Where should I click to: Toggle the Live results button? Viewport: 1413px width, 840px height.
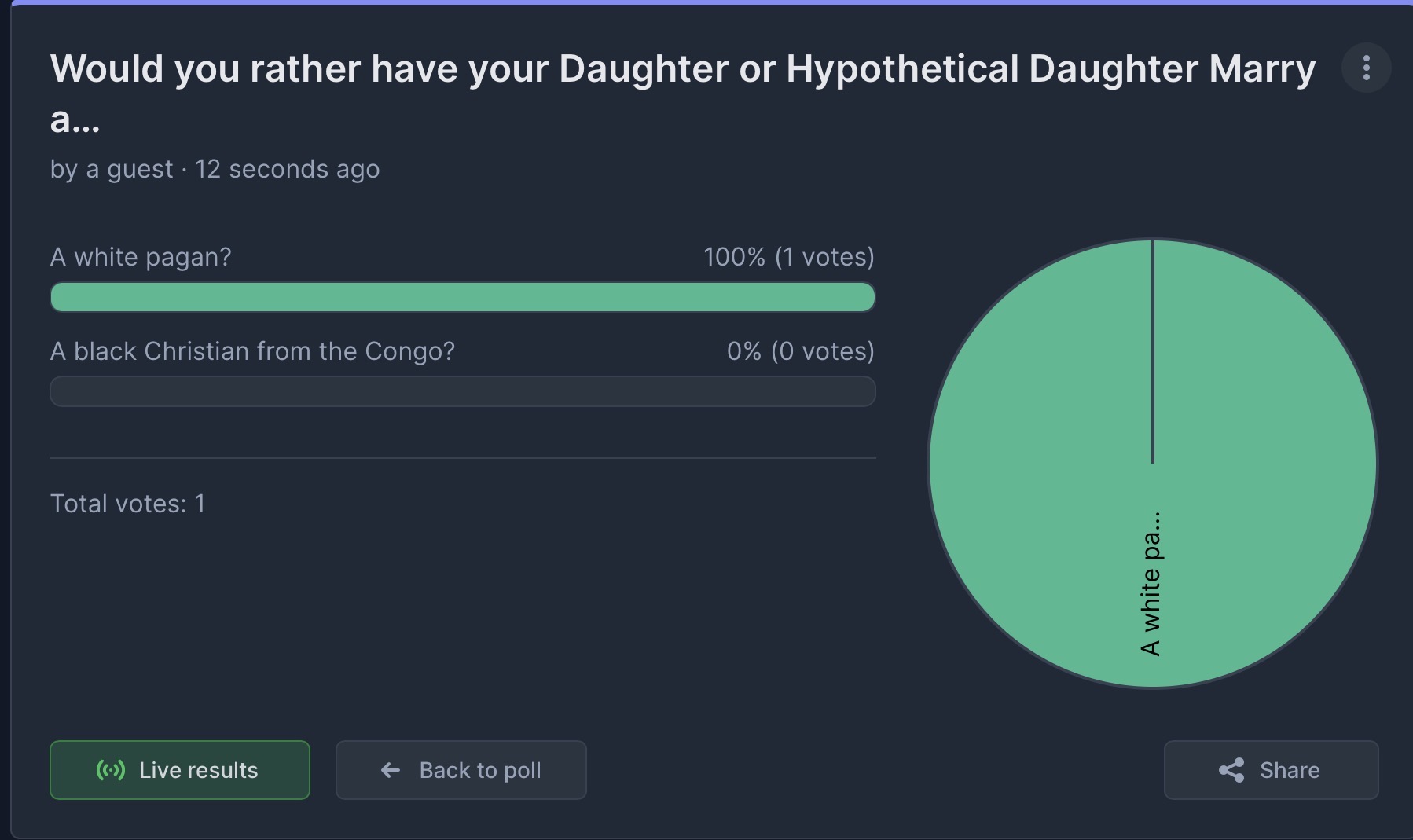(180, 770)
